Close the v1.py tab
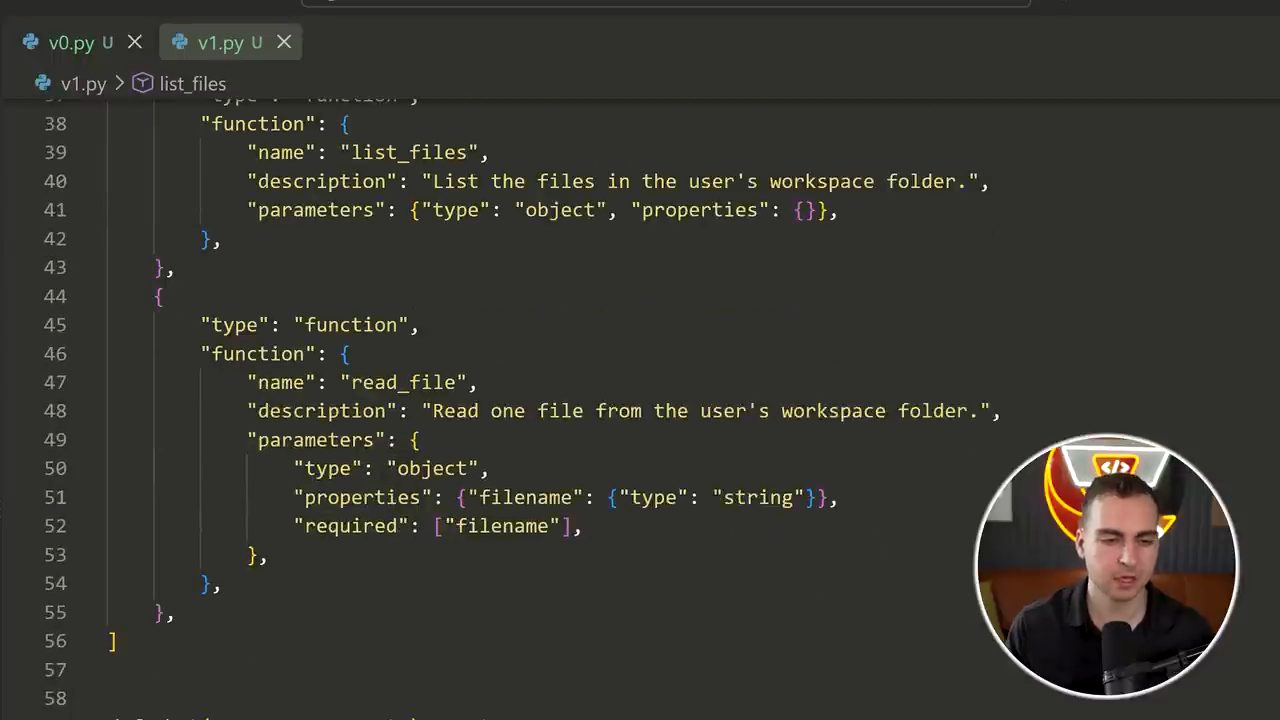Screen dimensions: 1280x720 [x=284, y=42]
